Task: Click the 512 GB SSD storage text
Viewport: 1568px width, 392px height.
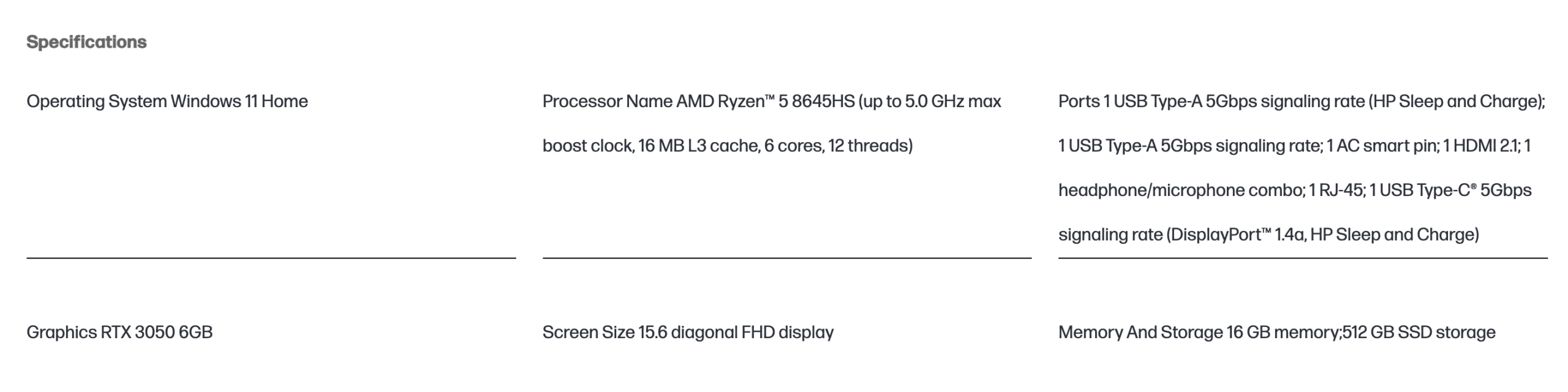Action: tap(1419, 332)
